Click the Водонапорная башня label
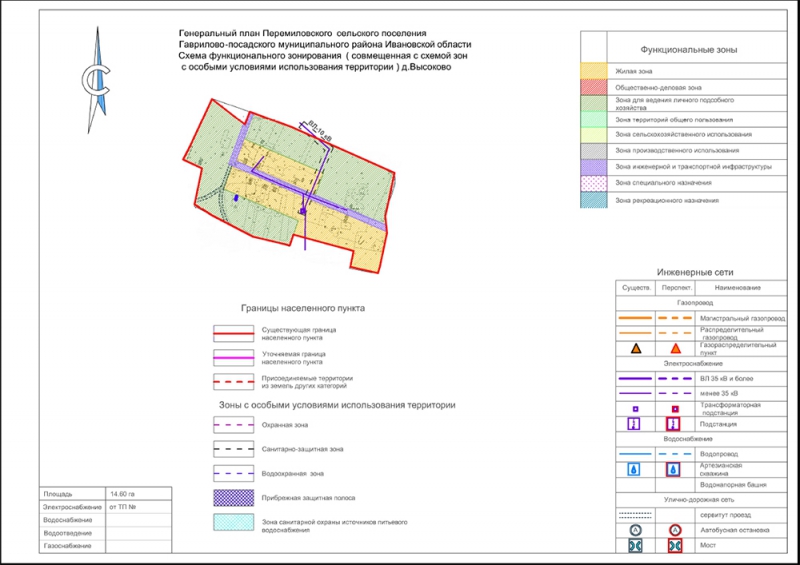The width and height of the screenshot is (800, 565). click(733, 485)
